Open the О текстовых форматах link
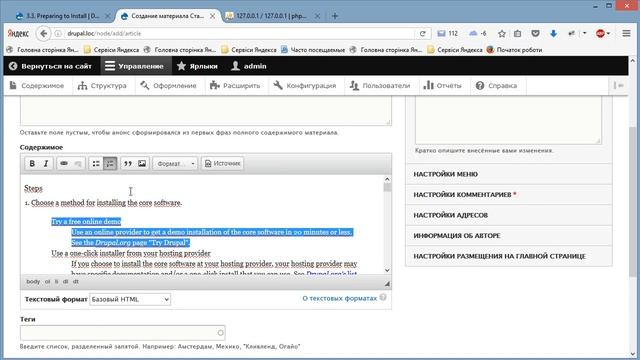This screenshot has height=360, width=640. (x=340, y=298)
